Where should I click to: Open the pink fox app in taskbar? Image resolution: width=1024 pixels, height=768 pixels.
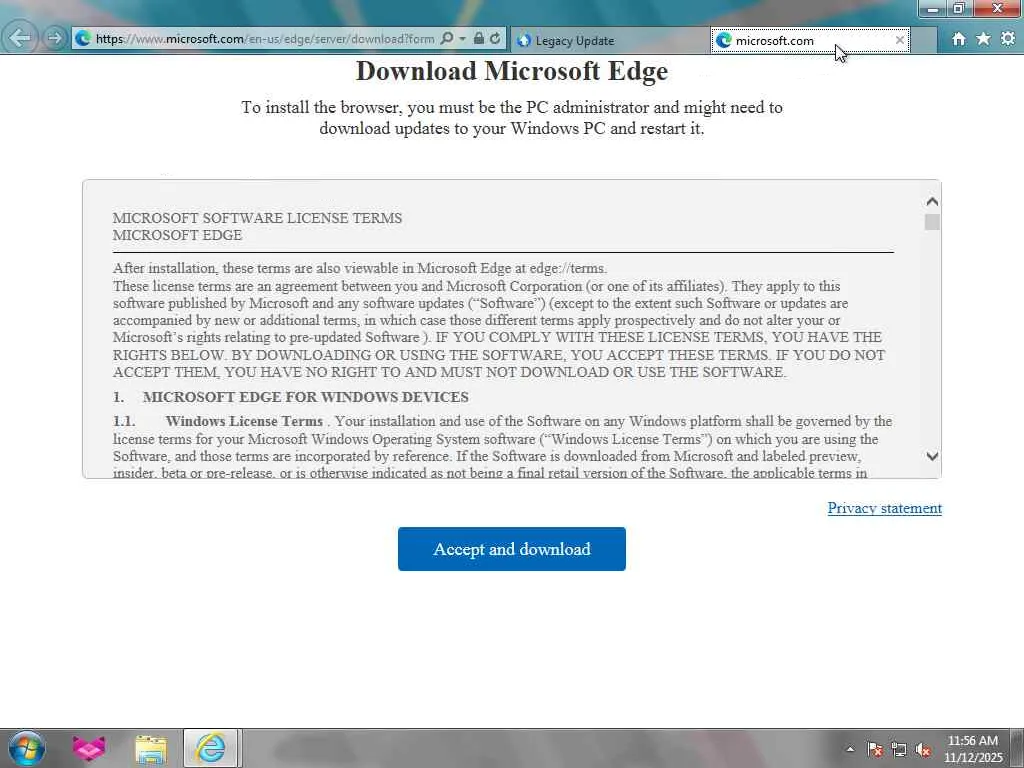coord(89,748)
